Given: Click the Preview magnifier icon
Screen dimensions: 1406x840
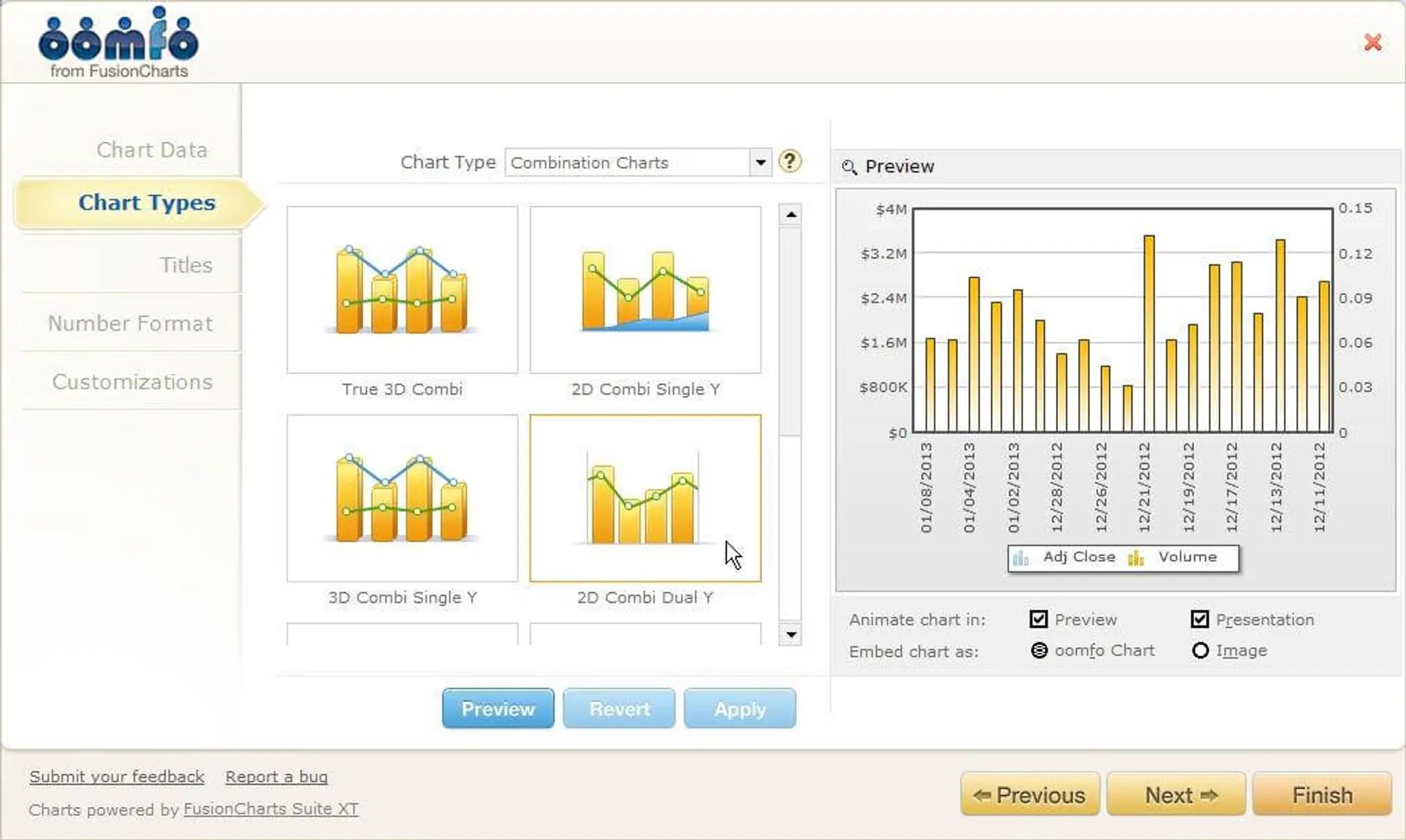Looking at the screenshot, I should coord(849,167).
